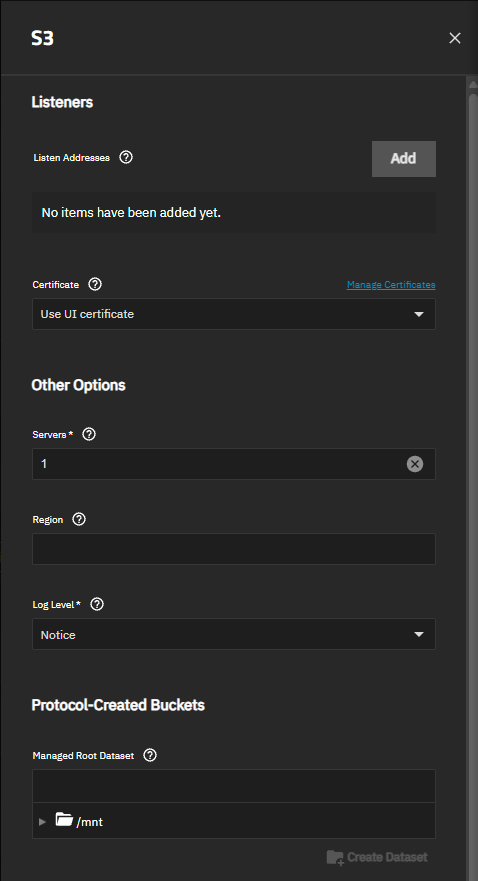Click the Servers help question icon
Image resolution: width=478 pixels, height=881 pixels.
(89, 434)
